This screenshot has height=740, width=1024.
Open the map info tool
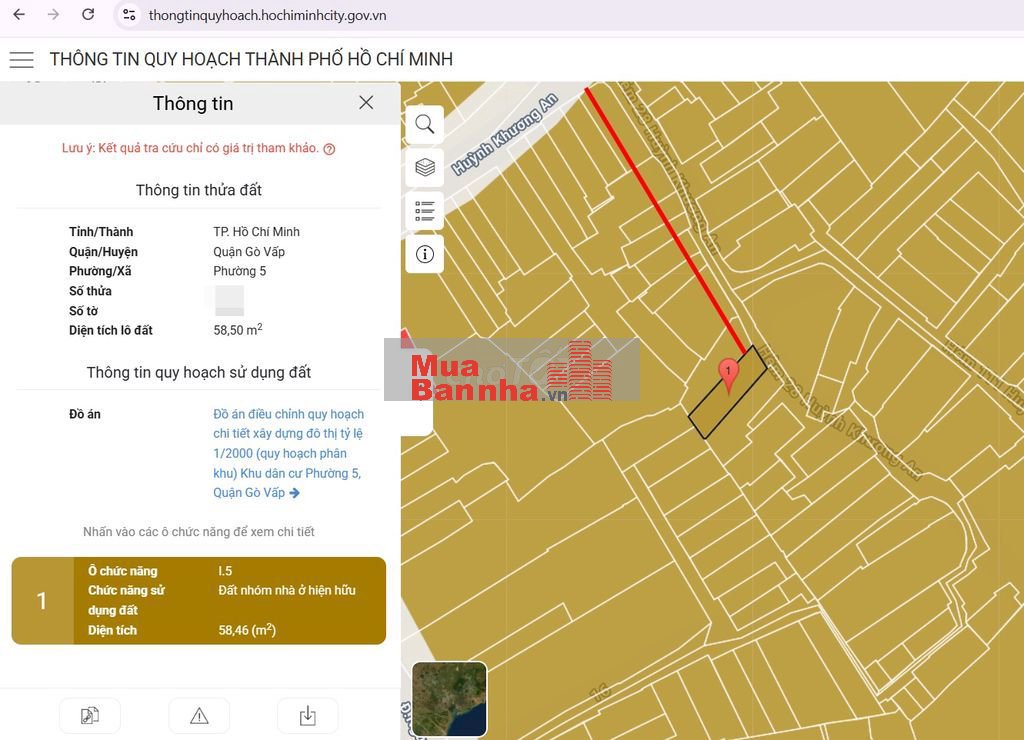coord(424,254)
